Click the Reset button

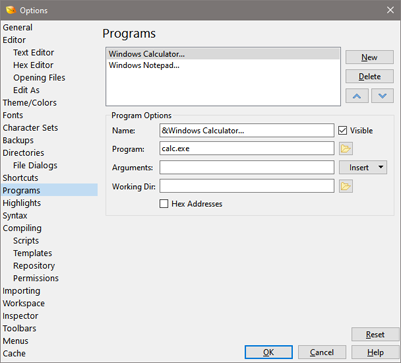(375, 334)
